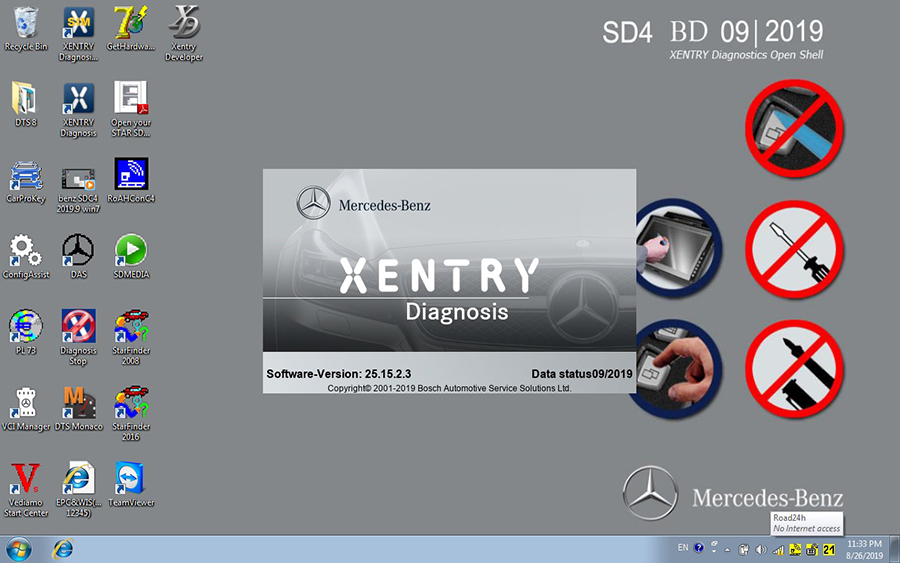Click the taskbar clock showing 11:33 PM

pos(866,548)
